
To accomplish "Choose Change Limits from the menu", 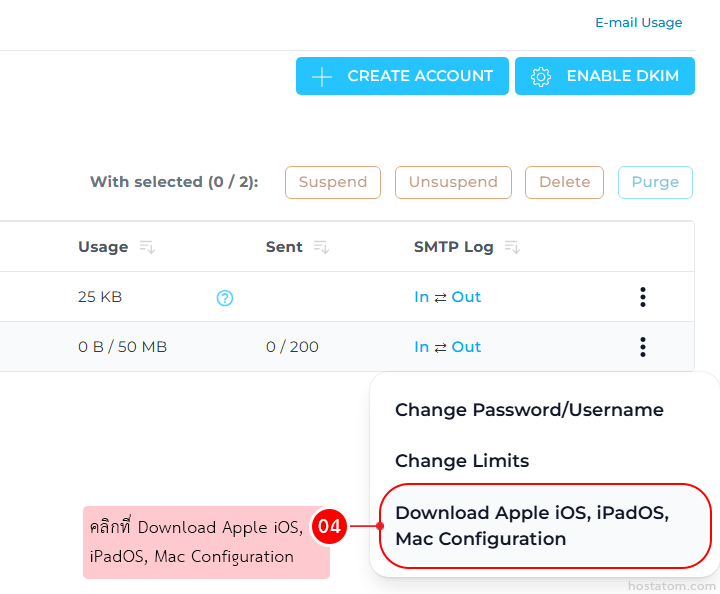I will pyautogui.click(x=462, y=461).
